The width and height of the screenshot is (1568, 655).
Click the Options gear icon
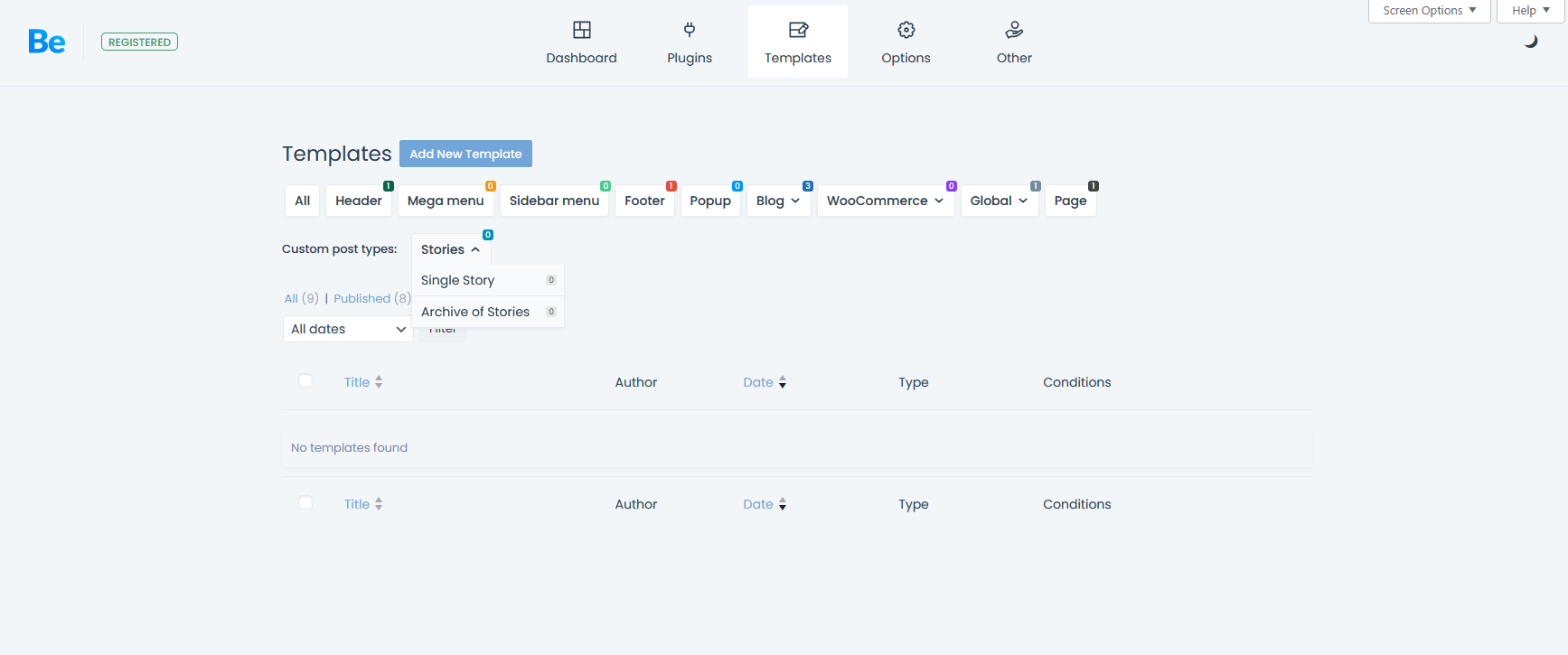point(906,30)
